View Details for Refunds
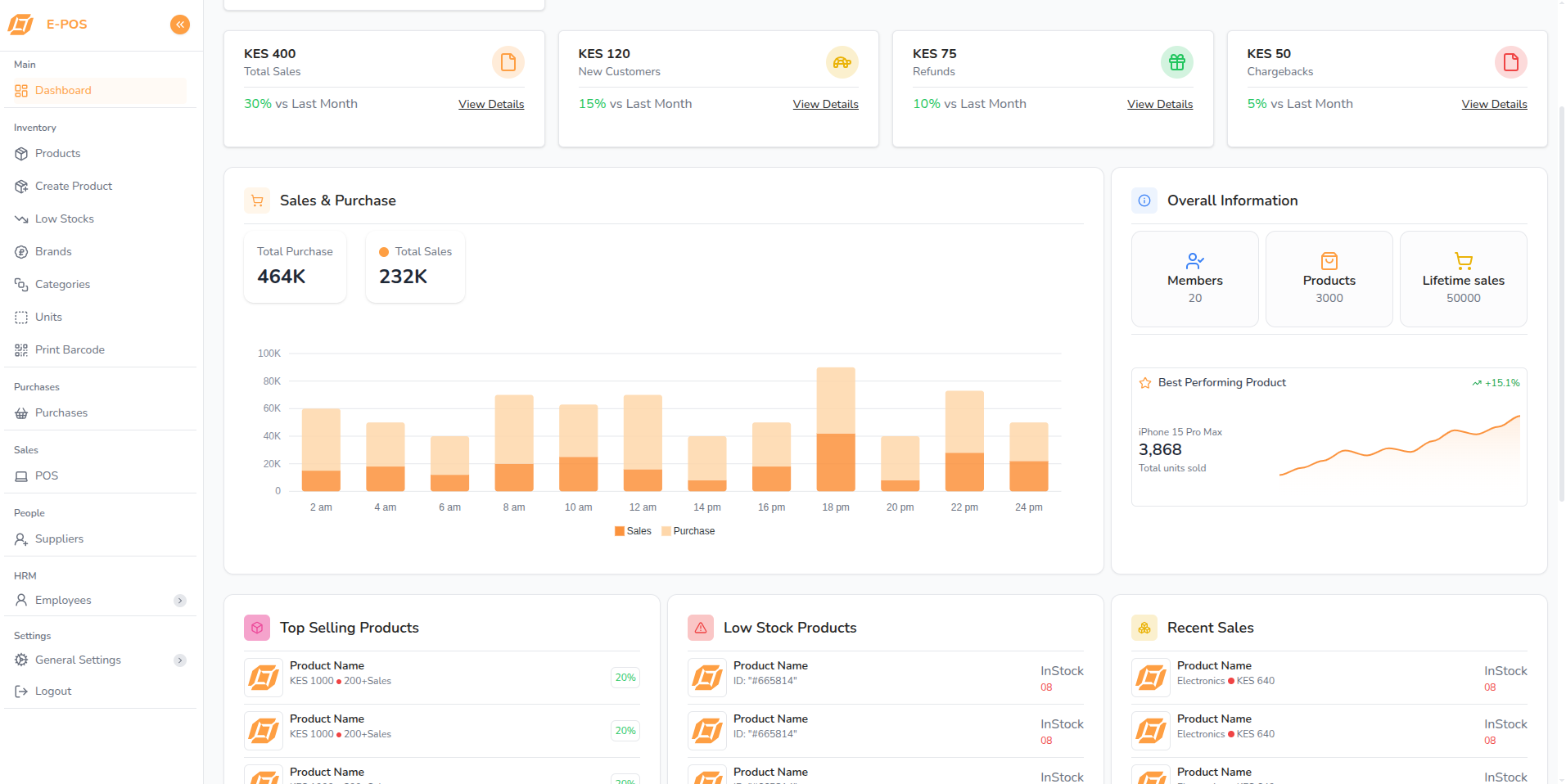This screenshot has width=1566, height=784. point(1160,104)
